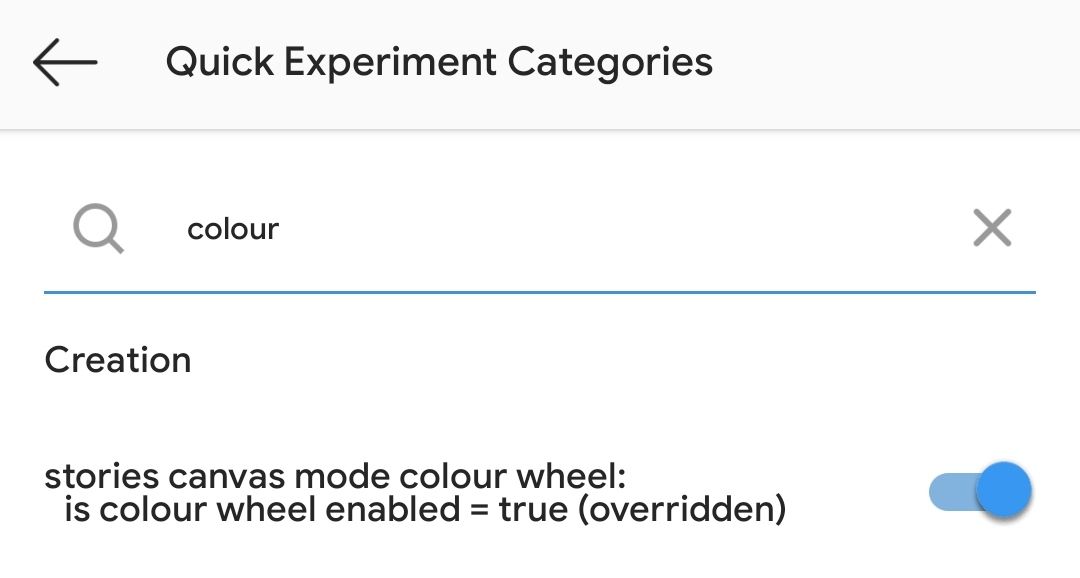Tap "is colour wheel enabled = true (overridden)" text
Viewport: 1080px width, 578px height.
425,510
